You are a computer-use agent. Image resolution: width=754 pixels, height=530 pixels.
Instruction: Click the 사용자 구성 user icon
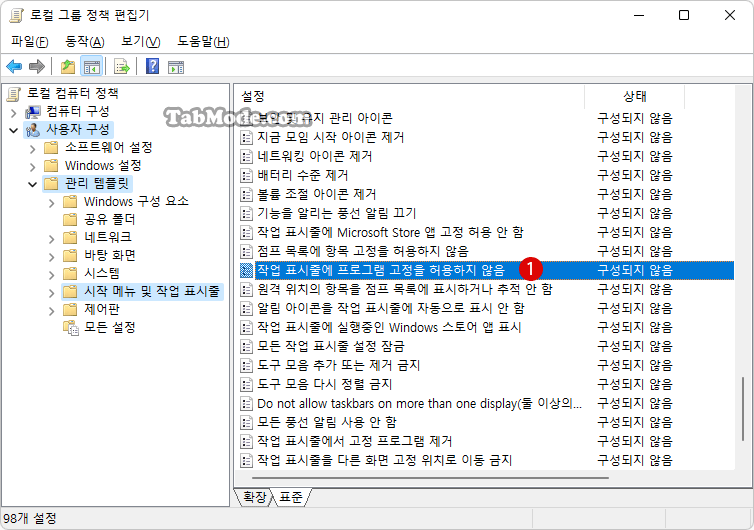click(33, 130)
